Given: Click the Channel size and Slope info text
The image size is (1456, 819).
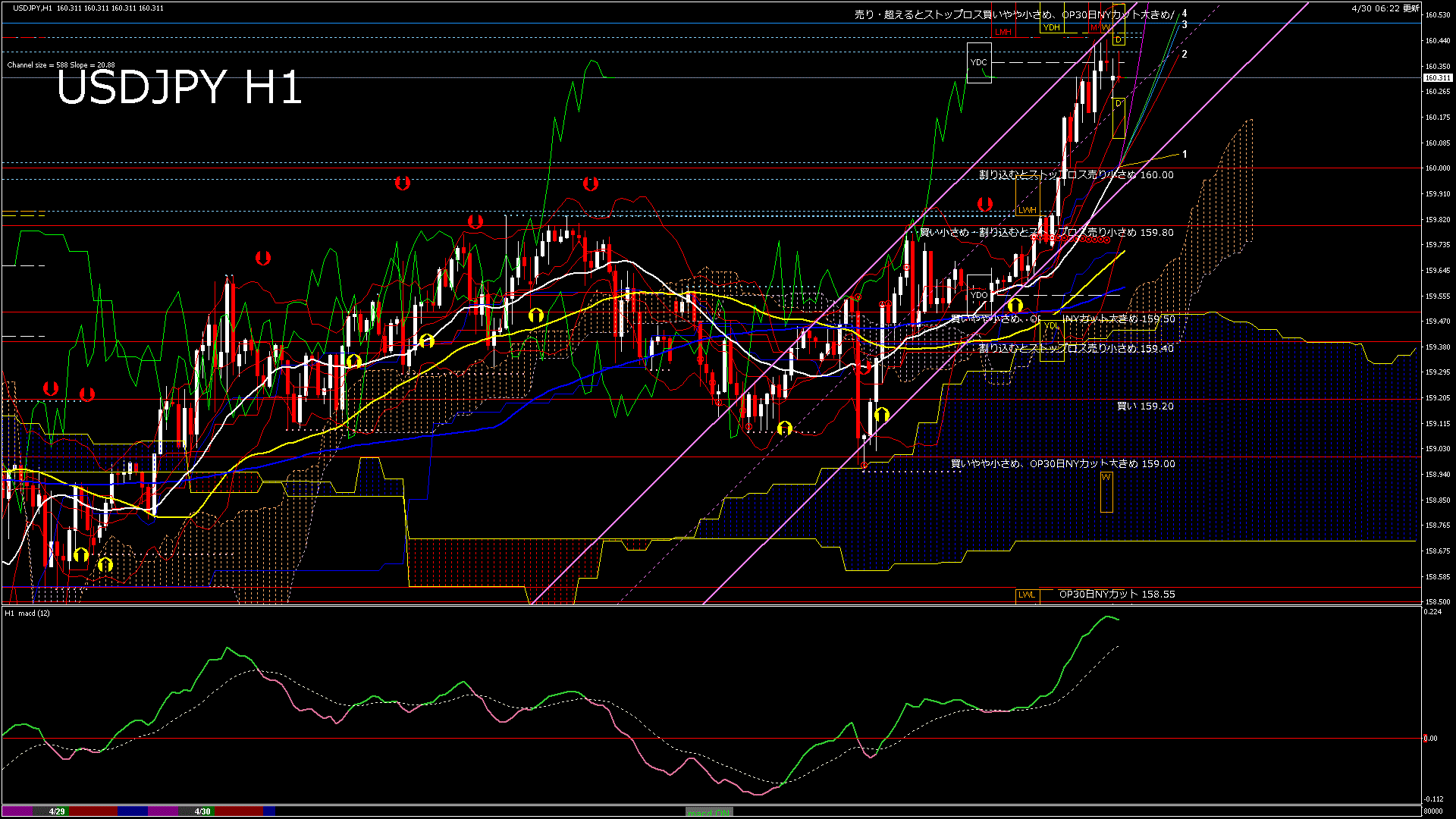Looking at the screenshot, I should pos(61,65).
